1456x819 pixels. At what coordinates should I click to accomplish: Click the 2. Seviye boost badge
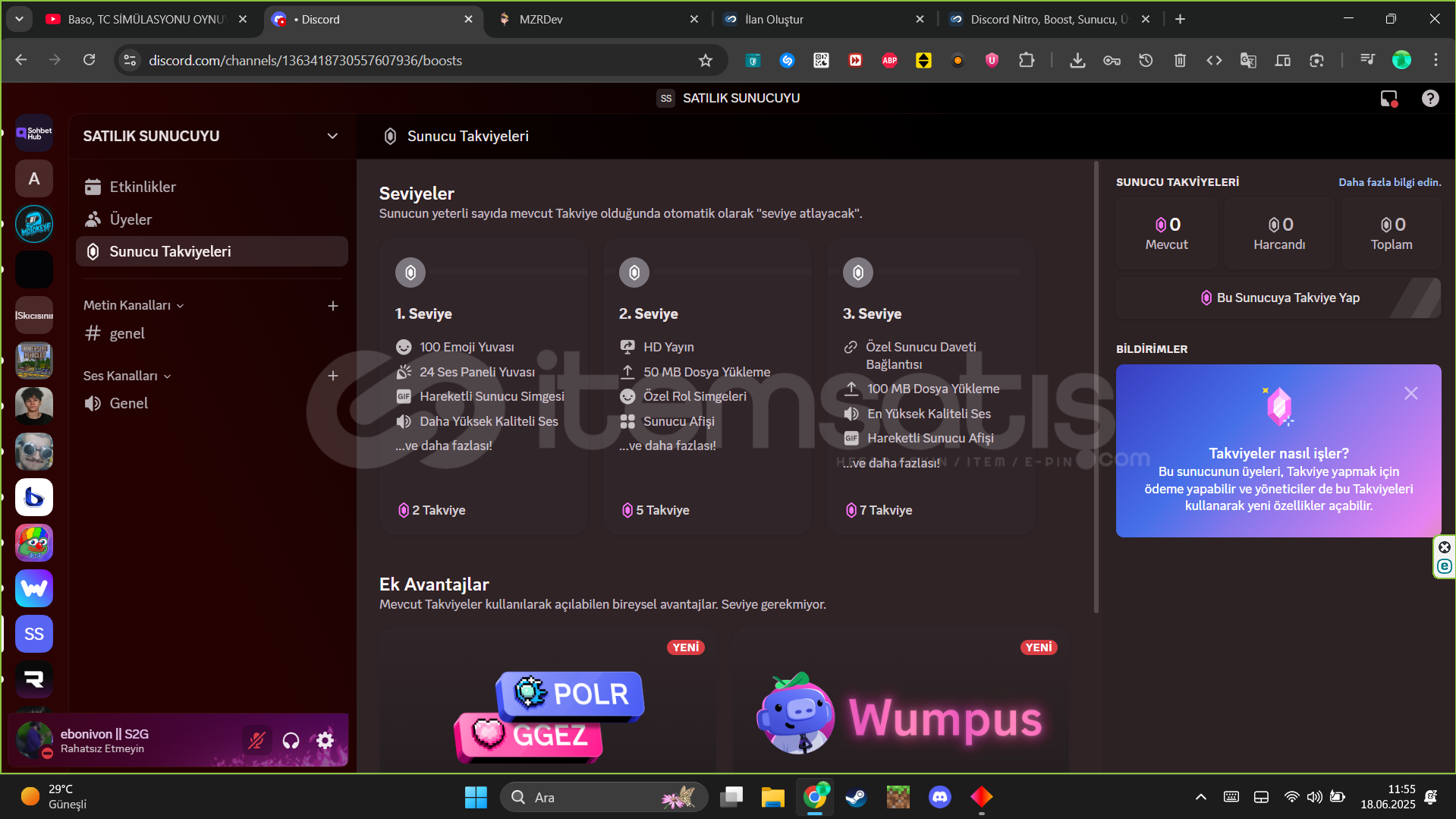pos(634,272)
